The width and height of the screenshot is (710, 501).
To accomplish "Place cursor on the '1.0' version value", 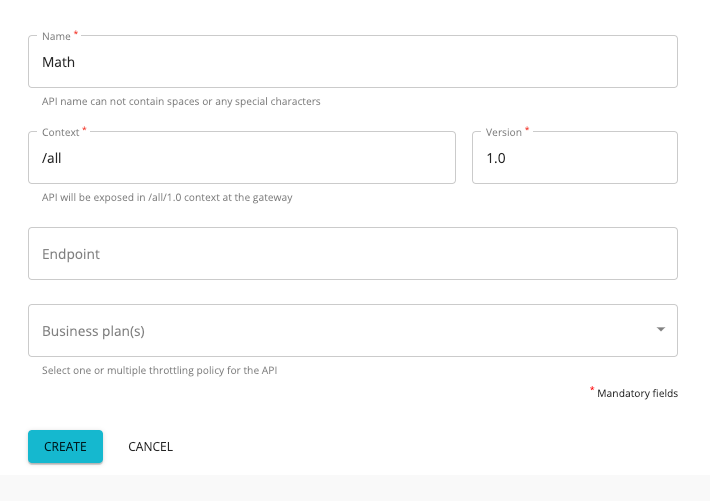I will click(x=496, y=158).
